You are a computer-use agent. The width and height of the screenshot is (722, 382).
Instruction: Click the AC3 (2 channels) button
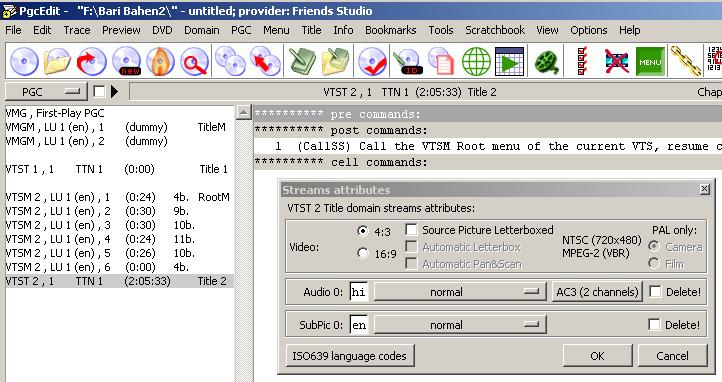[x=597, y=292]
